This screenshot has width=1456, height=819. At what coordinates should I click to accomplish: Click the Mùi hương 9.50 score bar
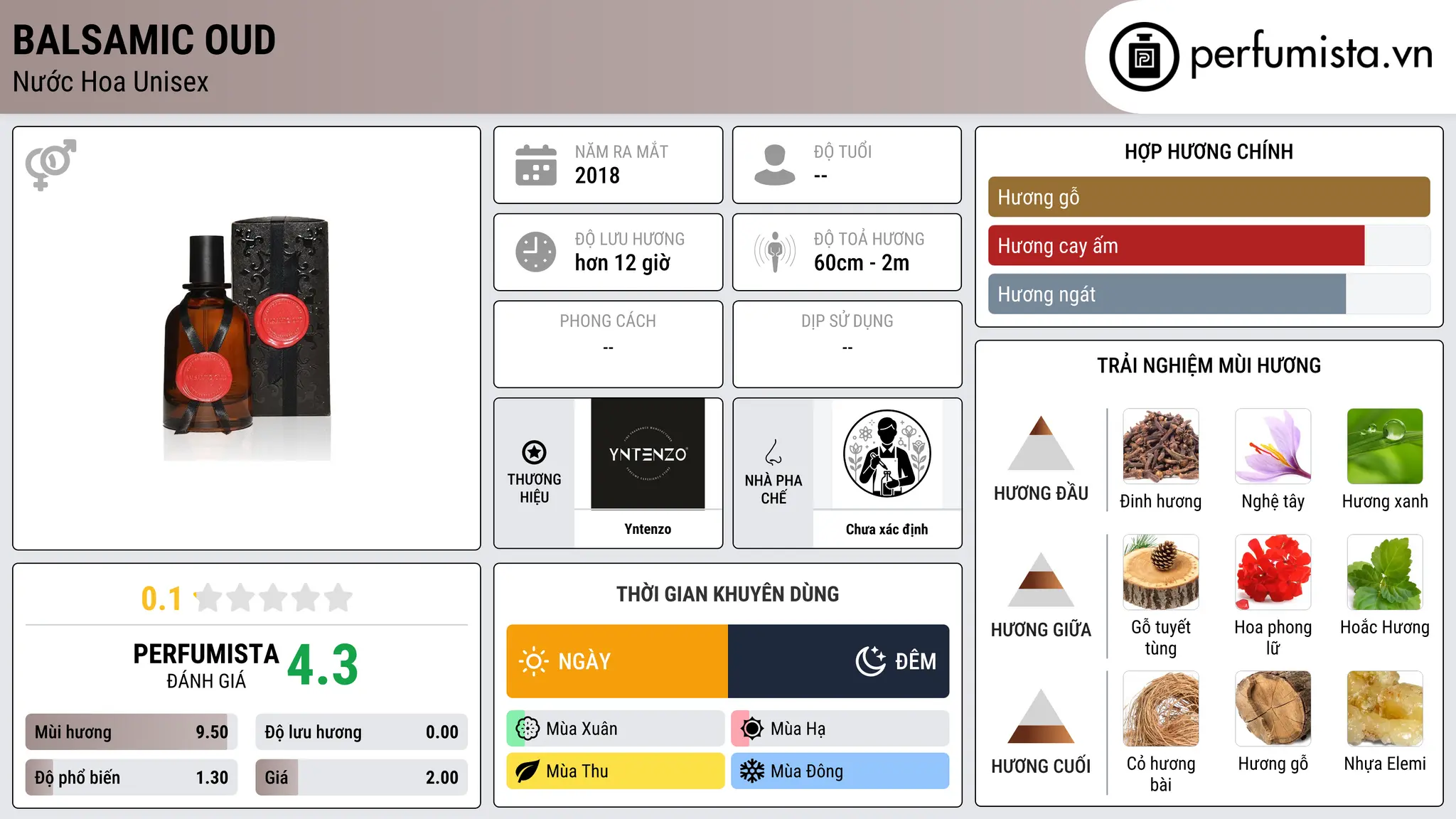click(x=132, y=732)
